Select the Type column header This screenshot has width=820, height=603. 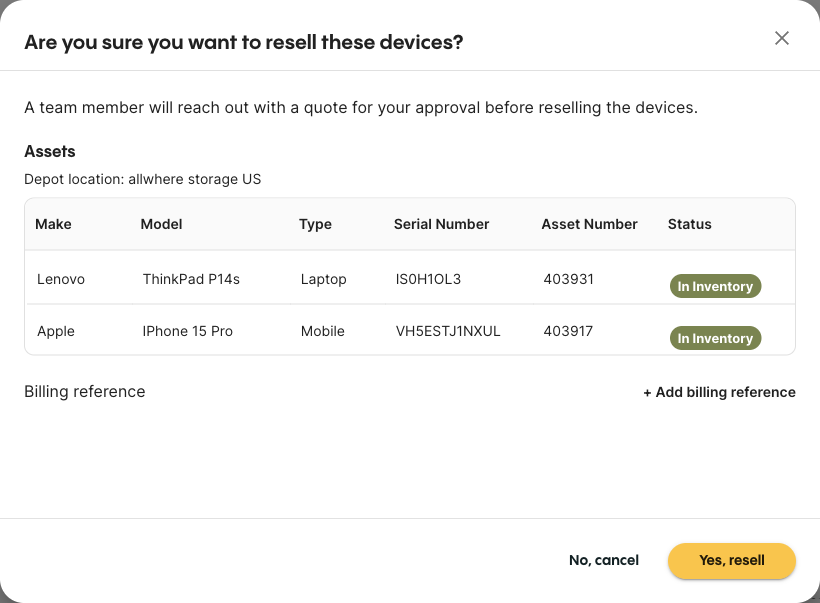315,224
